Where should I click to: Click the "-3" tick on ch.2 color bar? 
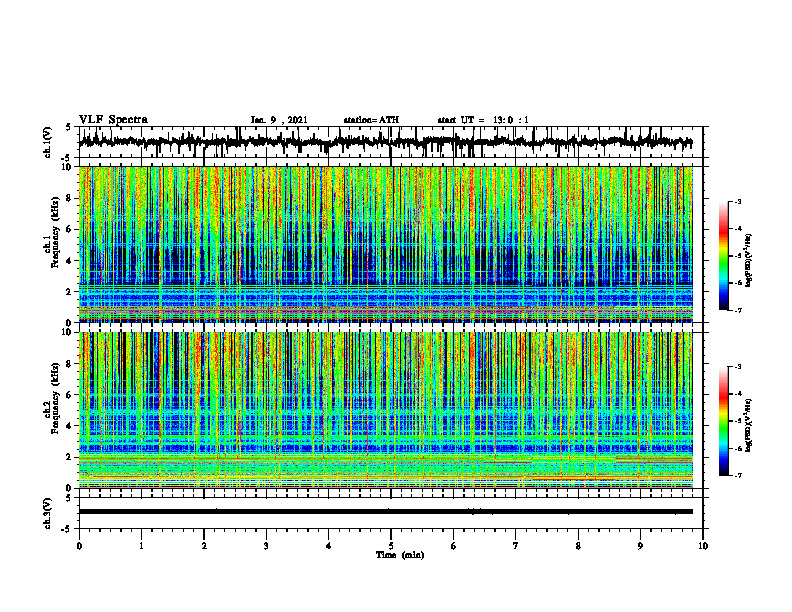click(738, 367)
